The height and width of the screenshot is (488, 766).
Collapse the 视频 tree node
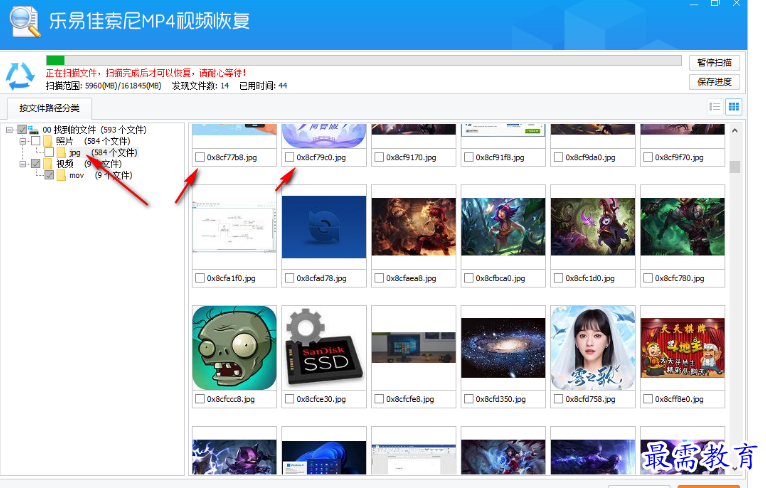click(22, 164)
